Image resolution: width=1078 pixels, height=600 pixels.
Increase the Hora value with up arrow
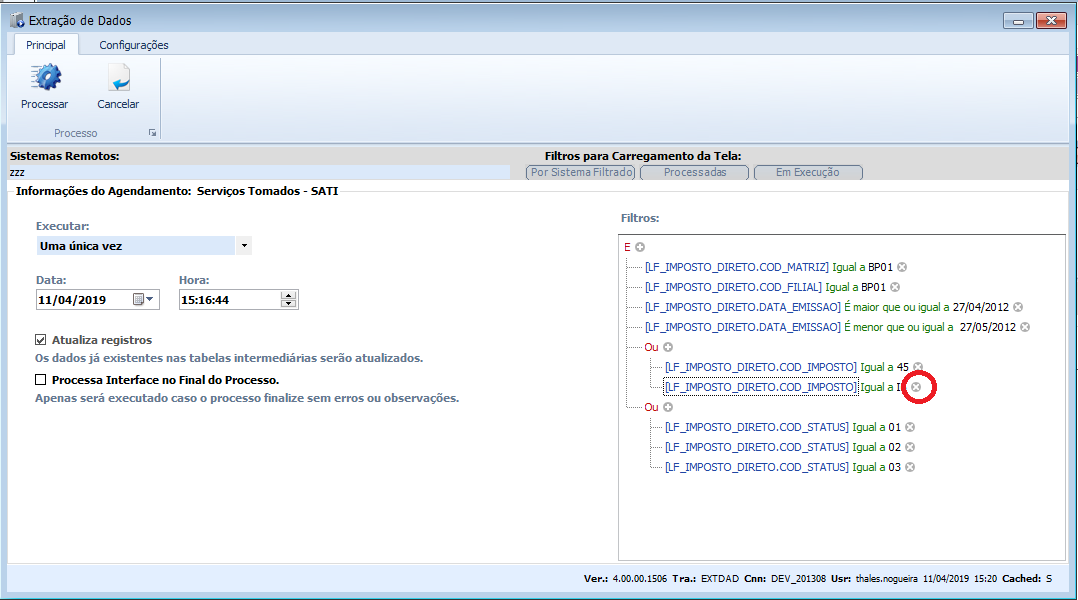pyautogui.click(x=289, y=296)
